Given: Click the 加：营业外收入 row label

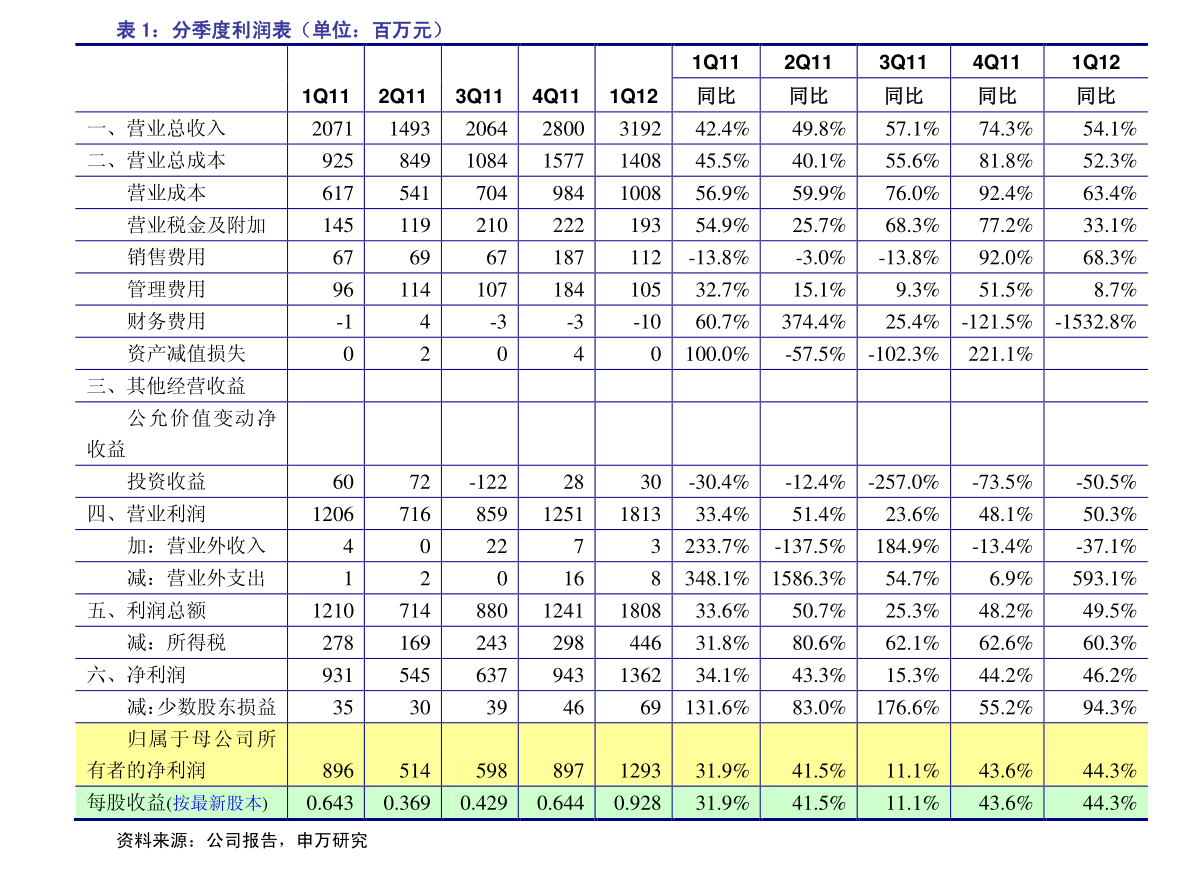Looking at the screenshot, I should [196, 546].
